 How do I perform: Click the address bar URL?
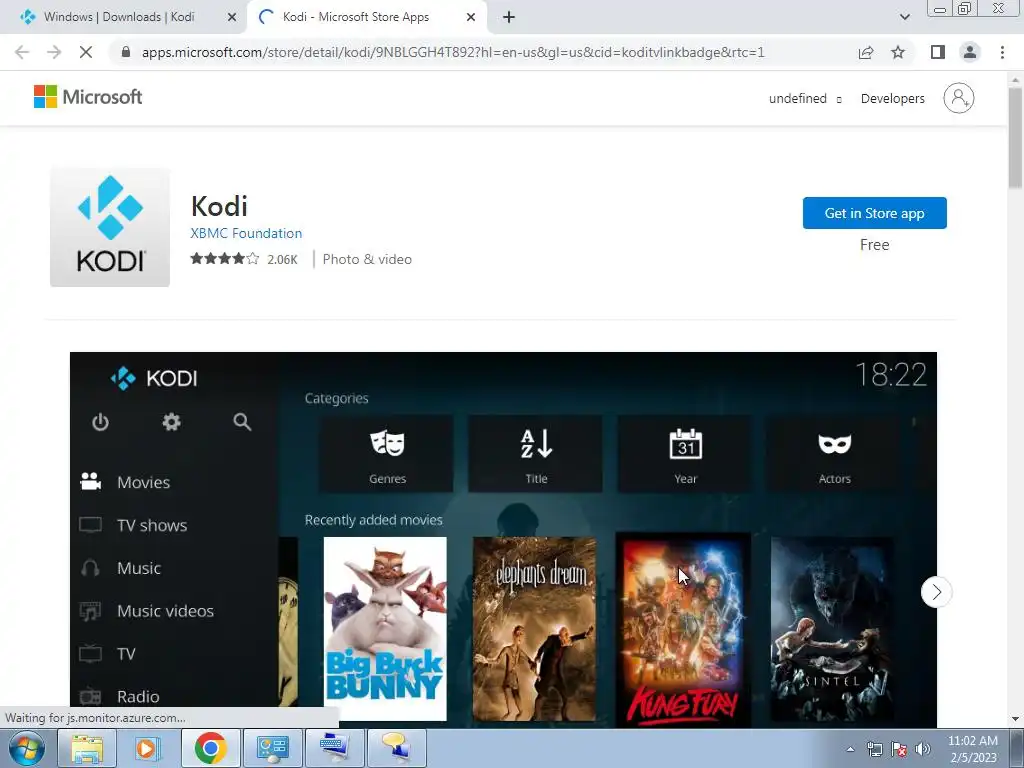453,52
